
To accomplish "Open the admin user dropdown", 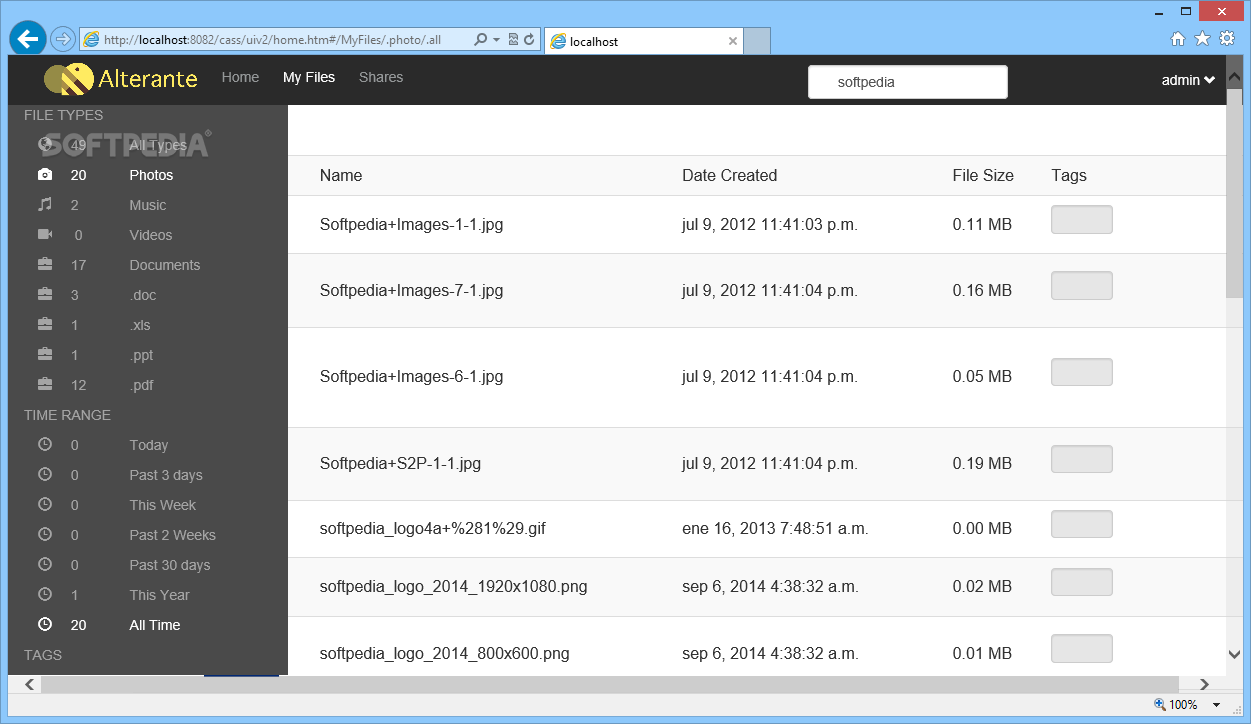I will pos(1188,81).
